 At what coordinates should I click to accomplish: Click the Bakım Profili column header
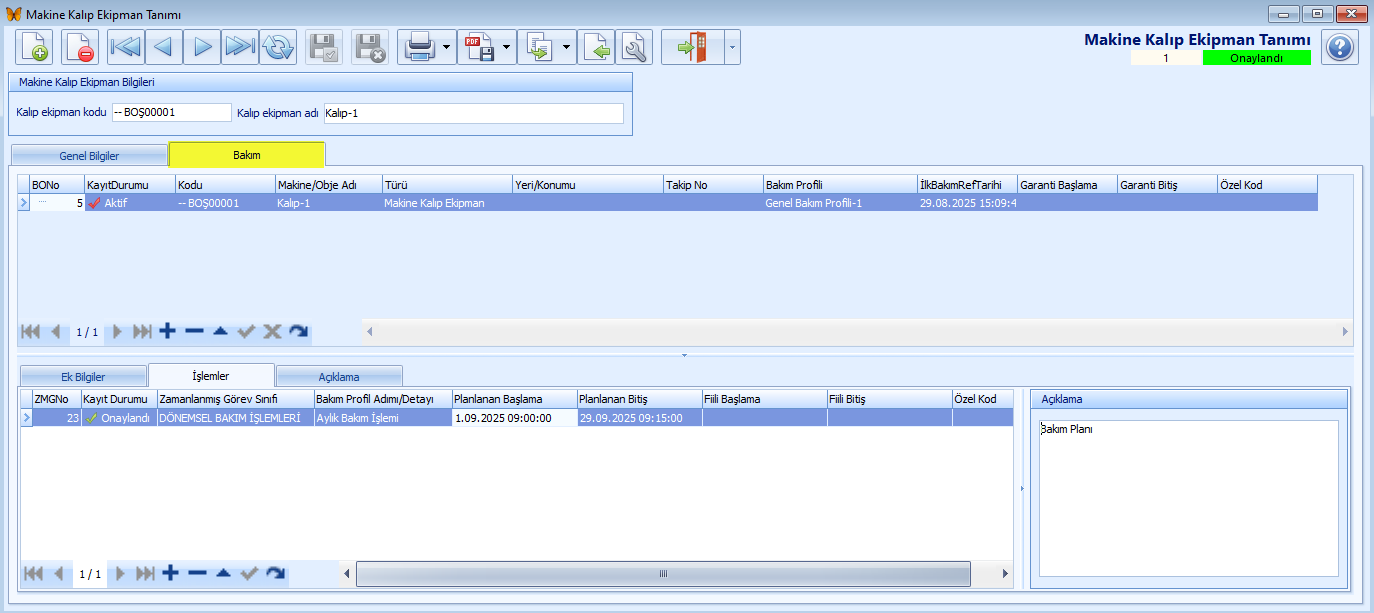coord(839,185)
